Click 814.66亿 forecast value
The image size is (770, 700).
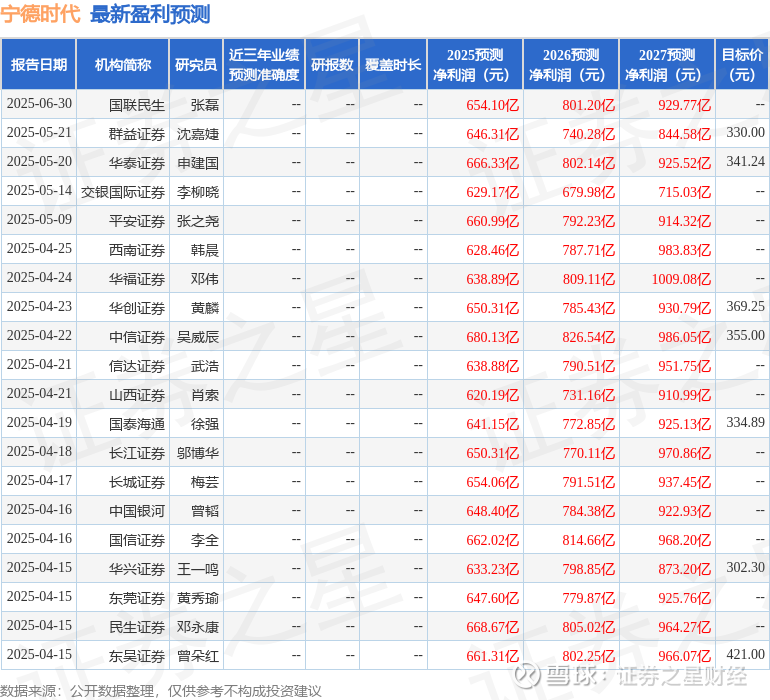pyautogui.click(x=589, y=540)
